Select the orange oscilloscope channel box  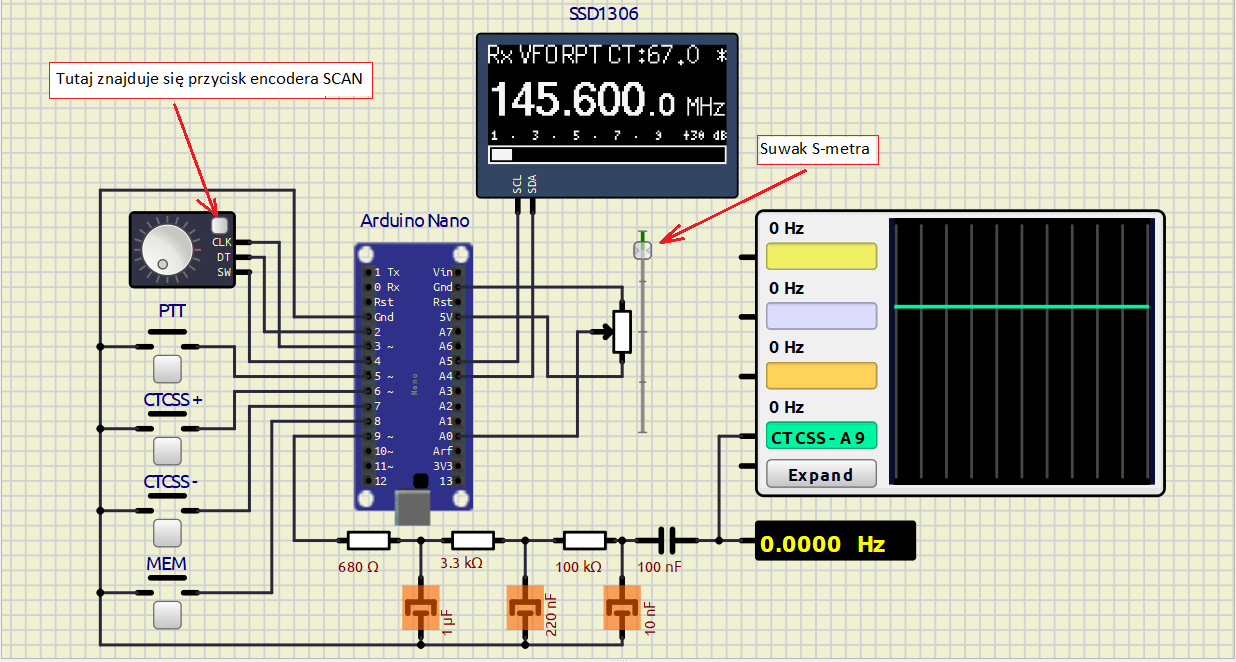click(x=821, y=376)
